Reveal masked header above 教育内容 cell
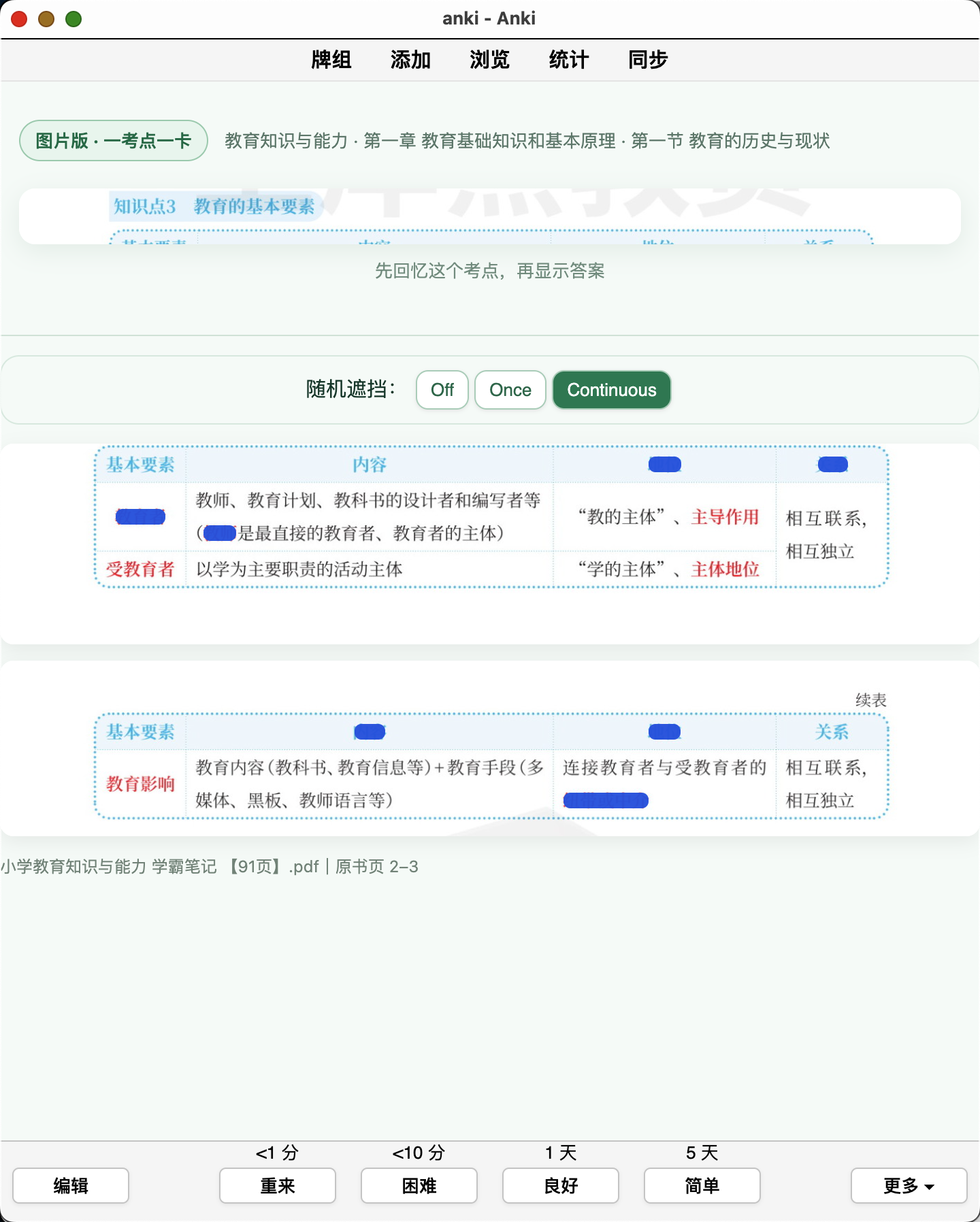 click(370, 732)
